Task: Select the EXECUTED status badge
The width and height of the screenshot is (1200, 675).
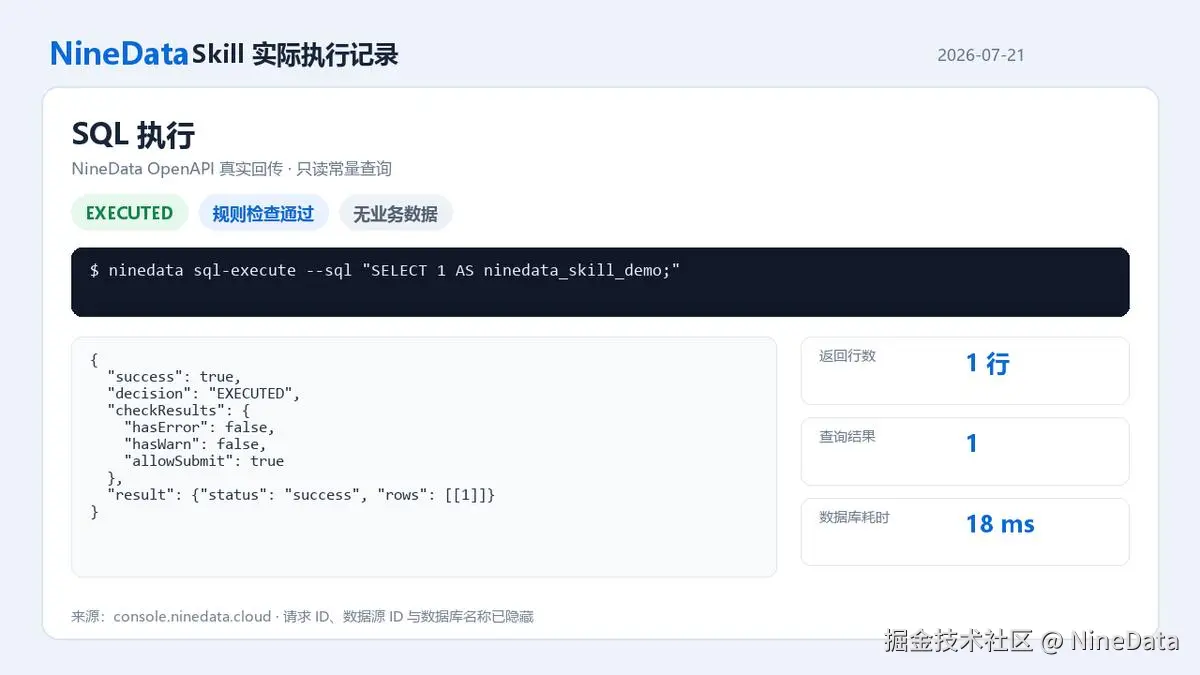Action: tap(129, 213)
